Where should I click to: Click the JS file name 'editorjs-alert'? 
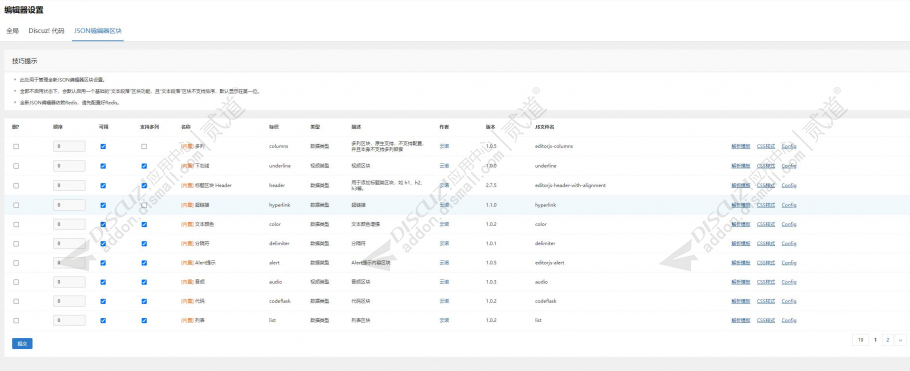point(550,262)
